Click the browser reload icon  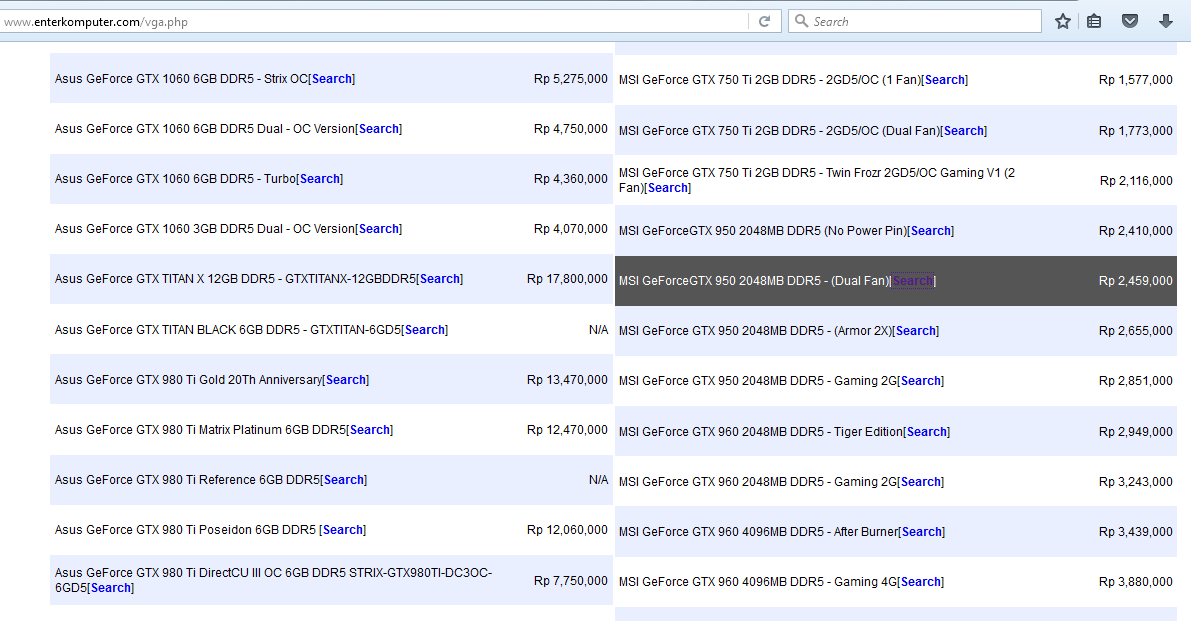point(765,21)
